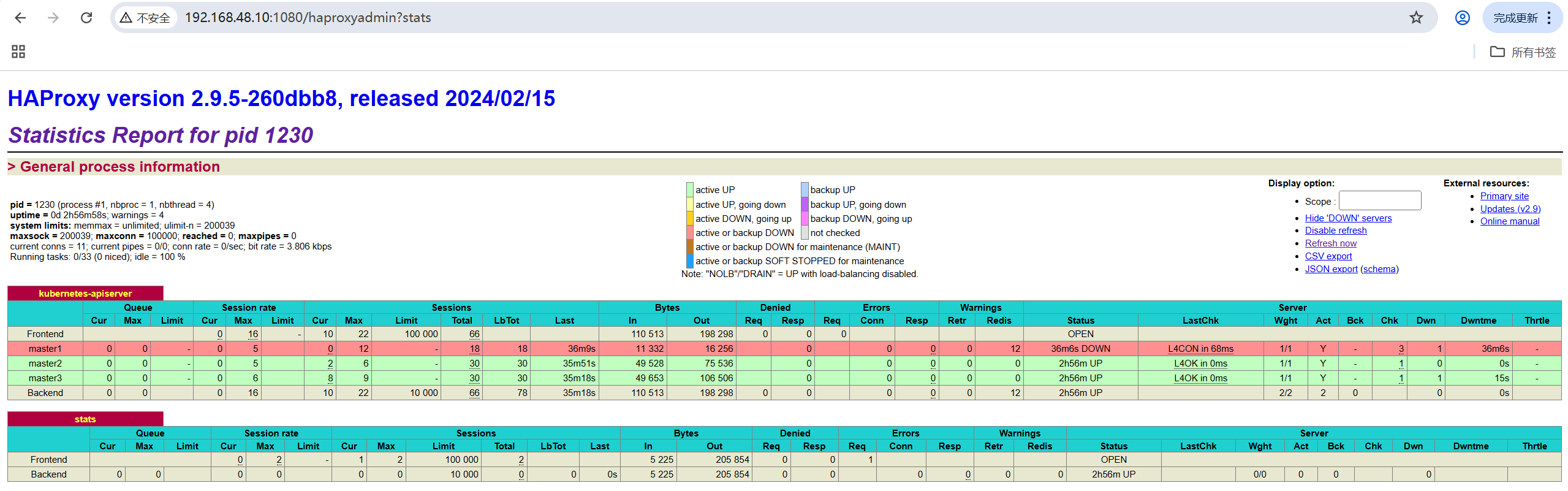Click Refresh now link
Viewport: 1568px width, 491px height.
pyautogui.click(x=1331, y=243)
